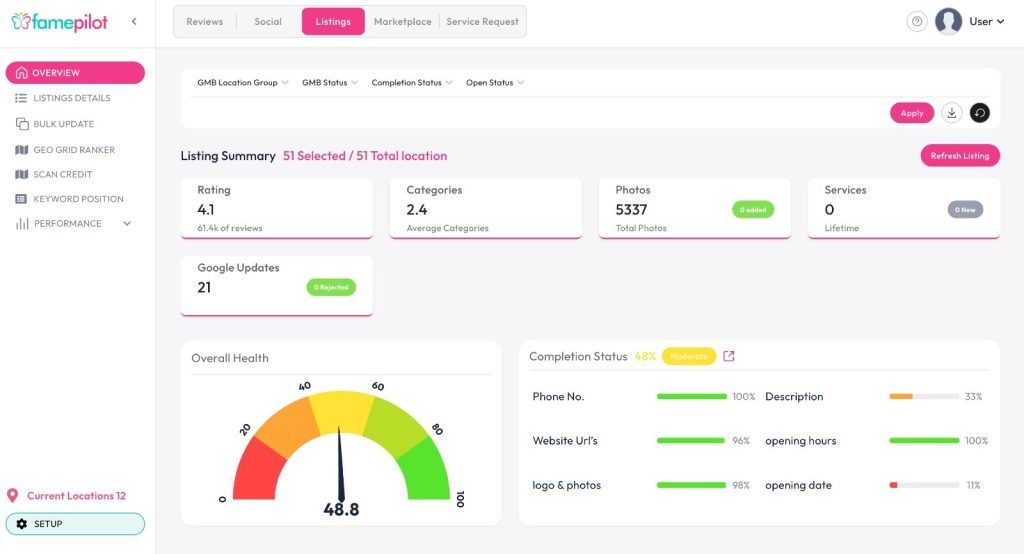This screenshot has height=554, width=1024.
Task: Expand the GMB Status filter dropdown
Action: [x=330, y=82]
